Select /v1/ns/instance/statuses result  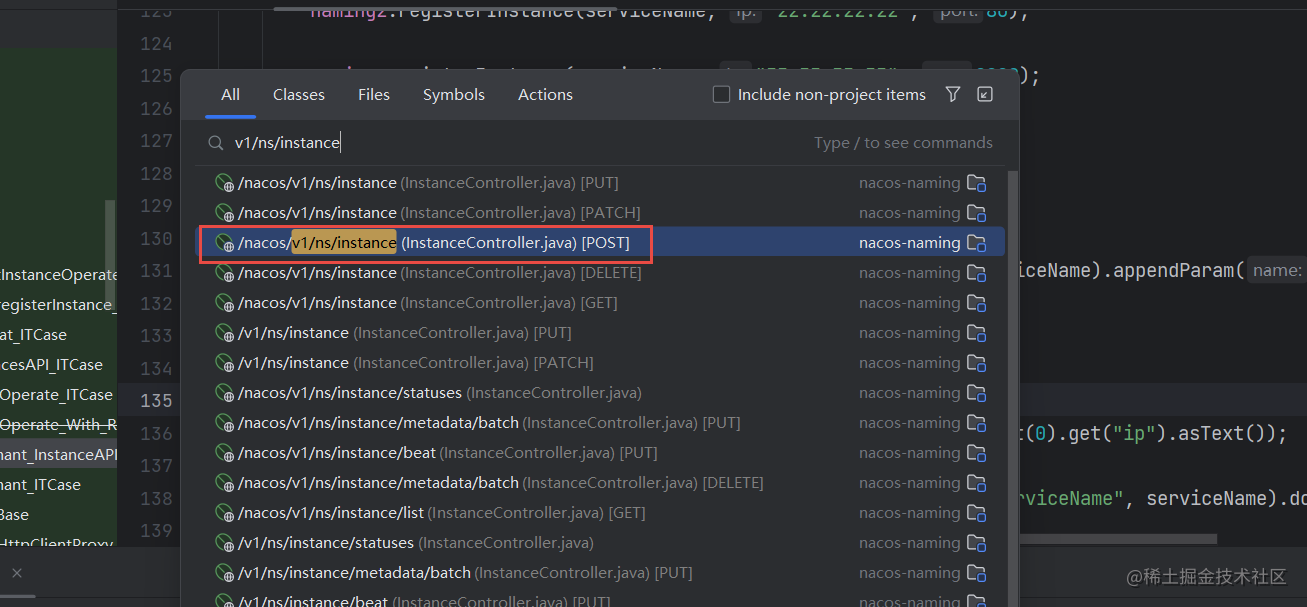pyautogui.click(x=600, y=543)
